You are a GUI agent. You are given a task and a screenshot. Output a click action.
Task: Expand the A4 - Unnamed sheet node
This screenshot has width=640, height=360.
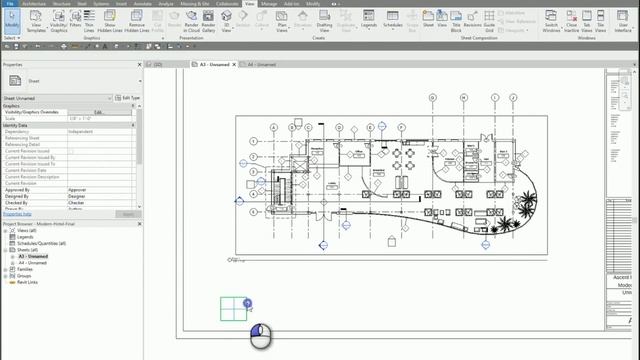pos(12,263)
